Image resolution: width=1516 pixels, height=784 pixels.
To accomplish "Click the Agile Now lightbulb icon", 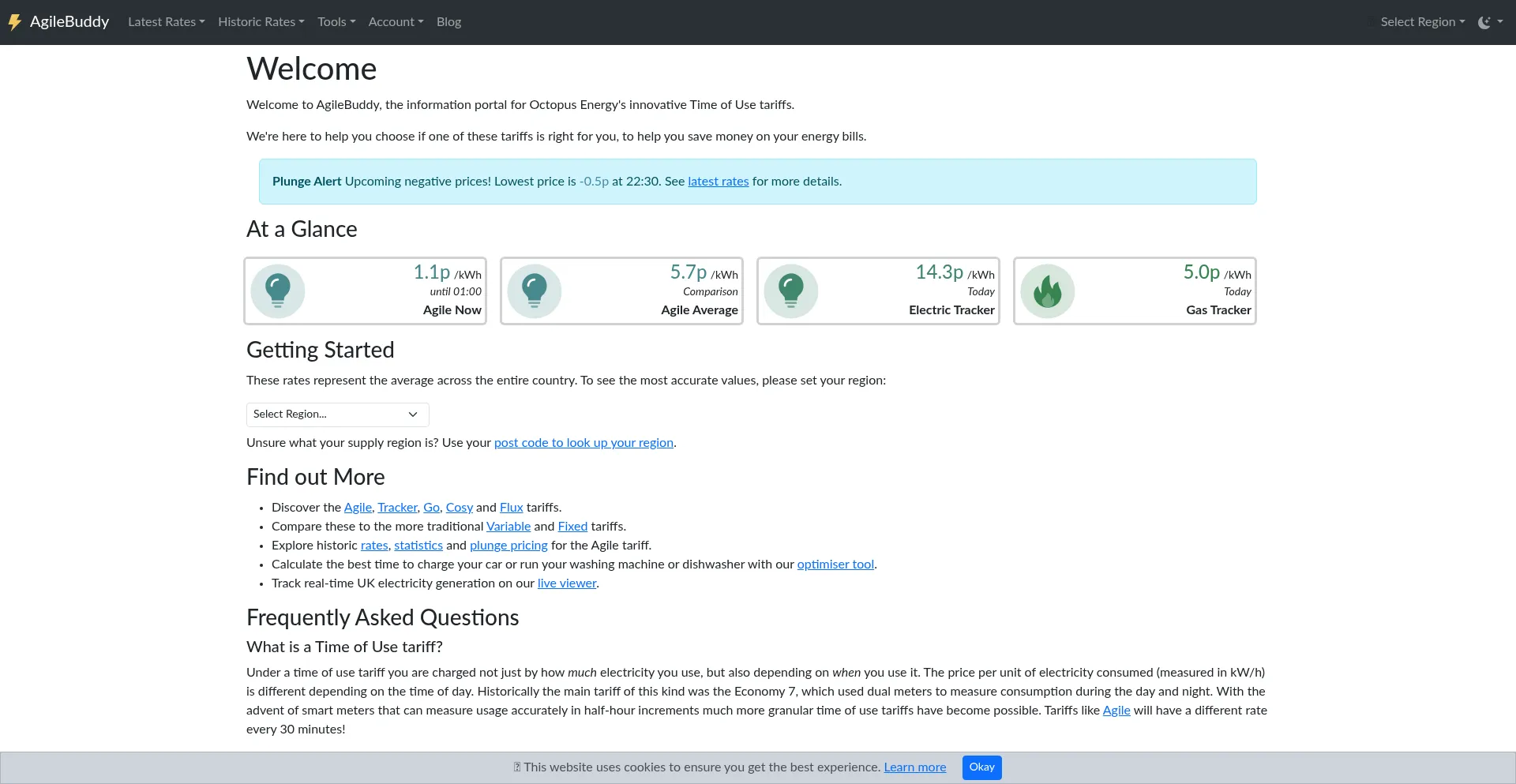I will (x=278, y=291).
